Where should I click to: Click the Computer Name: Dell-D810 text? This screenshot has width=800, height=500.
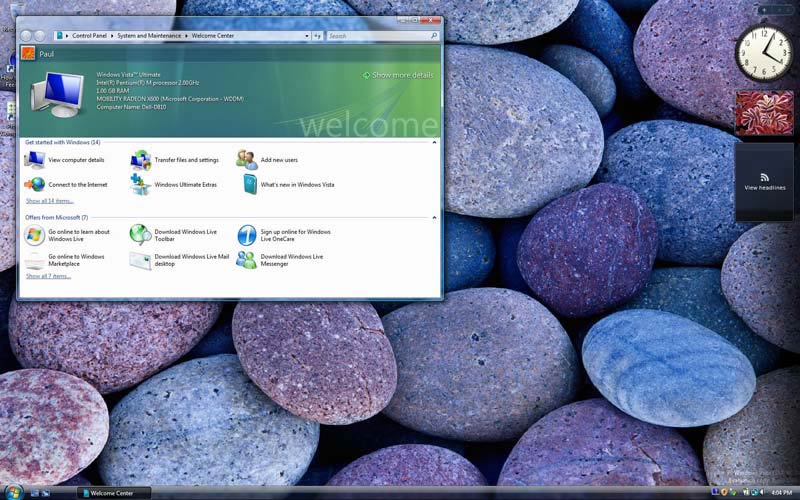click(131, 107)
